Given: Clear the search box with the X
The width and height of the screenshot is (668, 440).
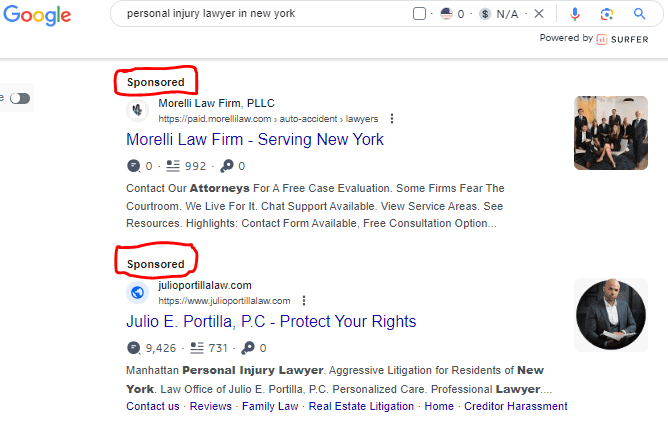Looking at the screenshot, I should pyautogui.click(x=540, y=14).
